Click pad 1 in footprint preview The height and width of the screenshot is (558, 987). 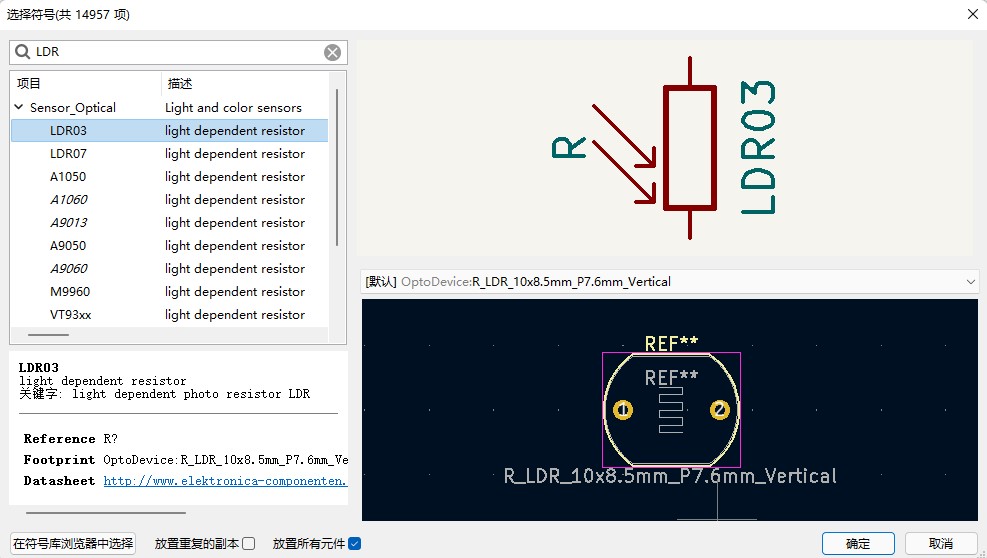(x=623, y=410)
